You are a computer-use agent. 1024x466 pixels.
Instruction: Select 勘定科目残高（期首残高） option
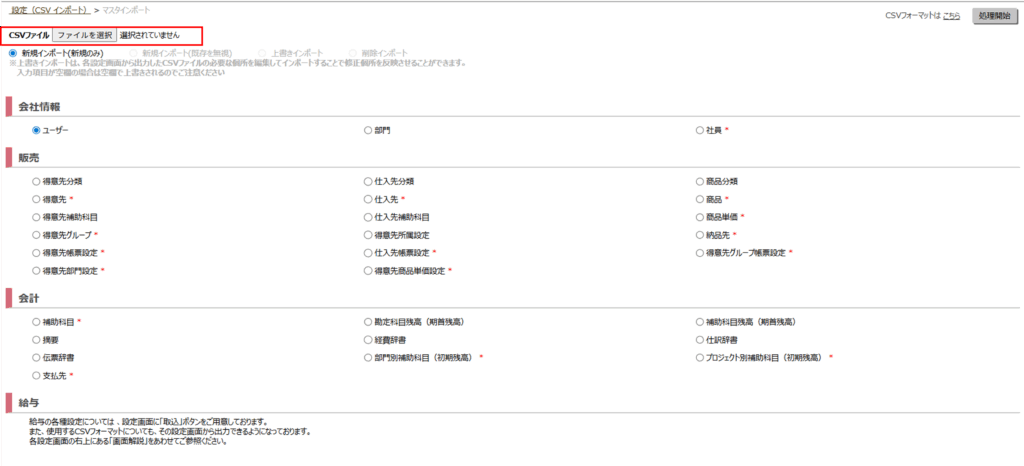[368, 322]
